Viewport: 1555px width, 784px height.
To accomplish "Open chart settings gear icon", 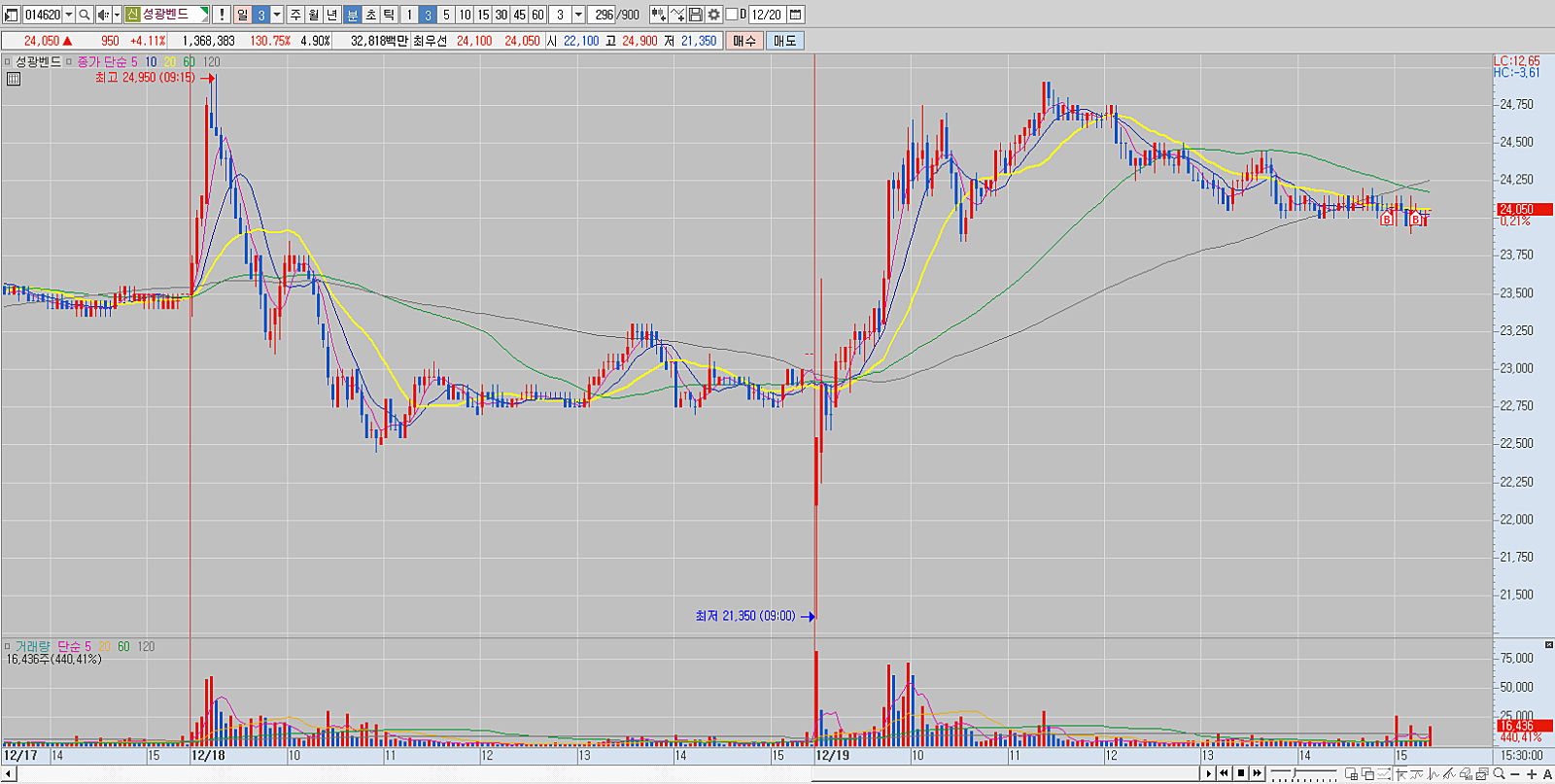I will (714, 15).
